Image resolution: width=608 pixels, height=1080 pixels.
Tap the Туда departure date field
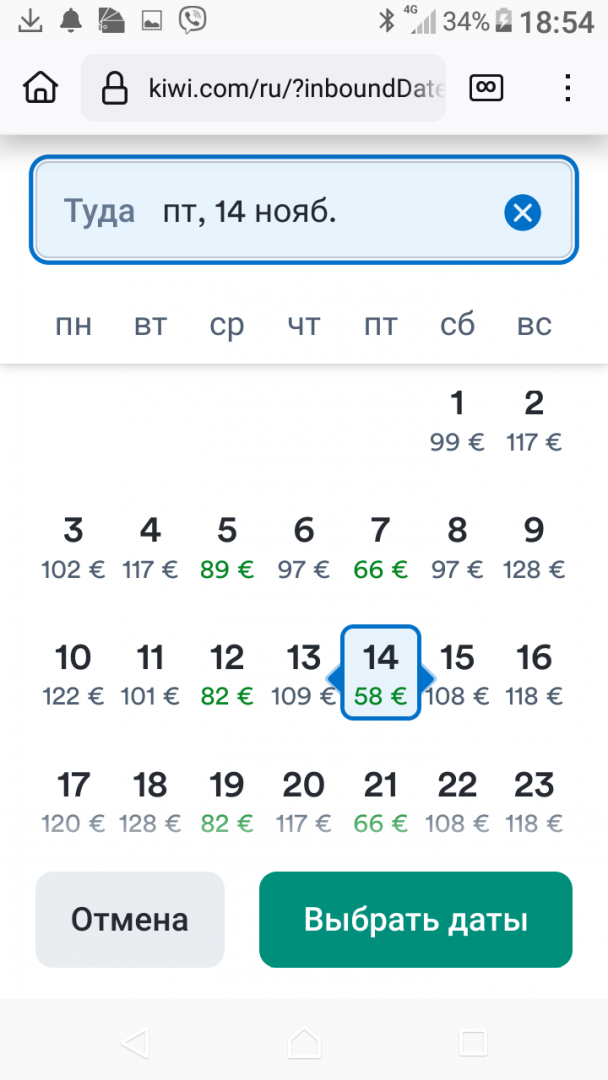tap(270, 212)
